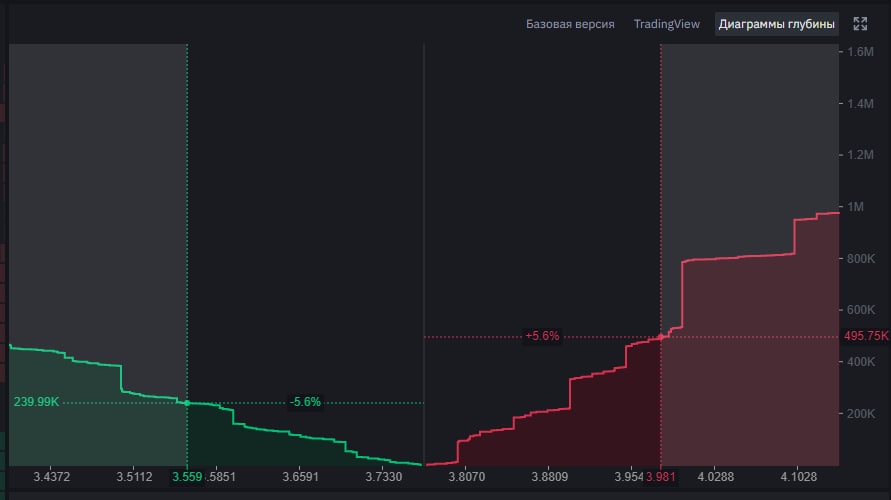Click the 1.4M volume axis label

click(860, 103)
